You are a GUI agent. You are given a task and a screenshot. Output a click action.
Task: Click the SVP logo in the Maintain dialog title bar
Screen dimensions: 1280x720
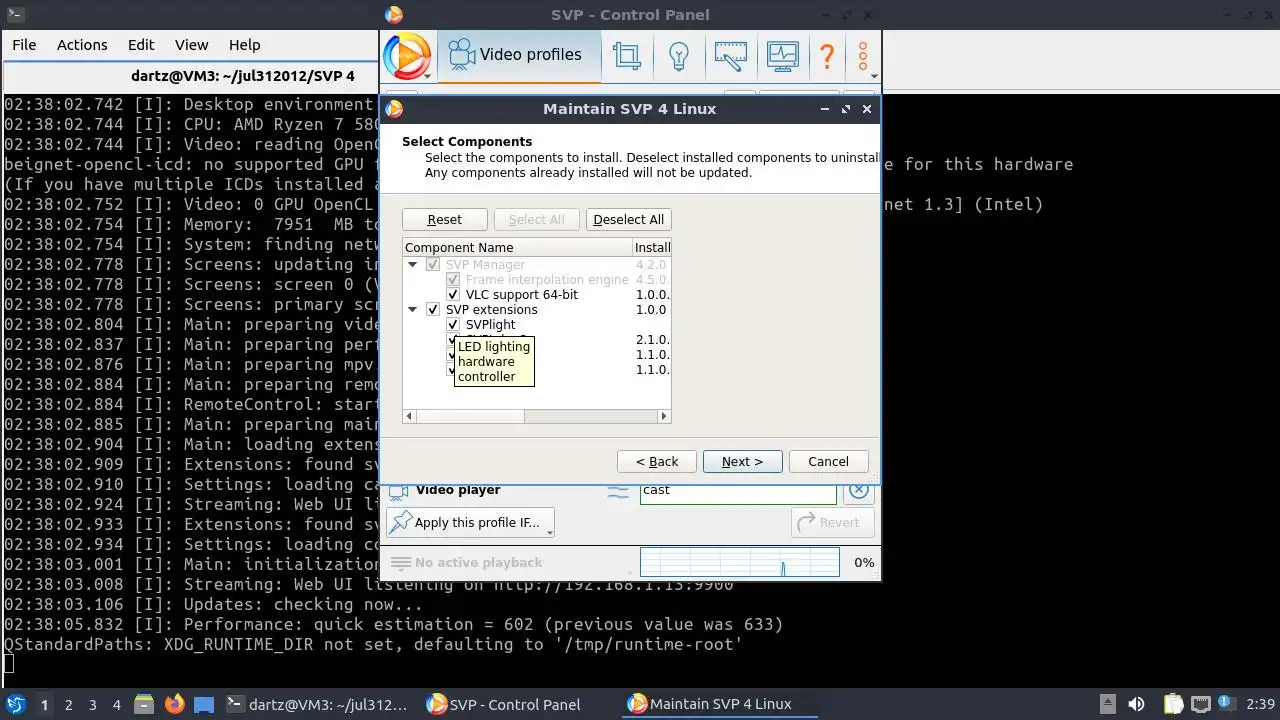(x=394, y=109)
